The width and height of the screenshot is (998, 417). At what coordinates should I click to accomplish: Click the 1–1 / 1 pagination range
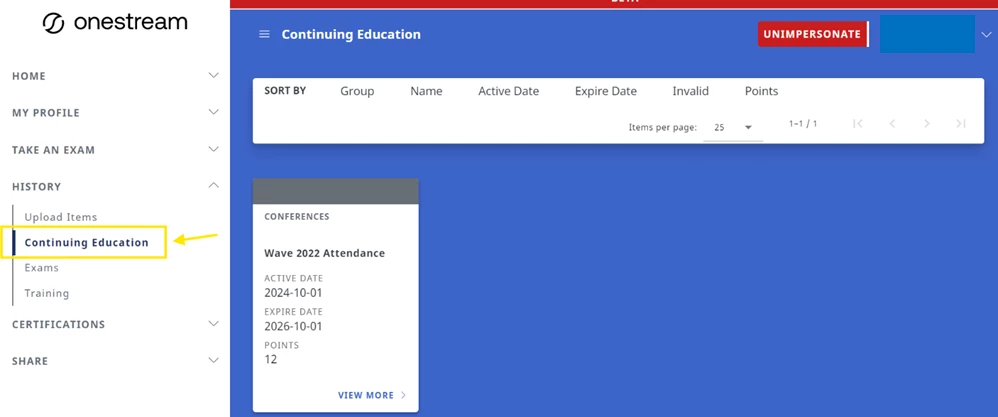803,124
